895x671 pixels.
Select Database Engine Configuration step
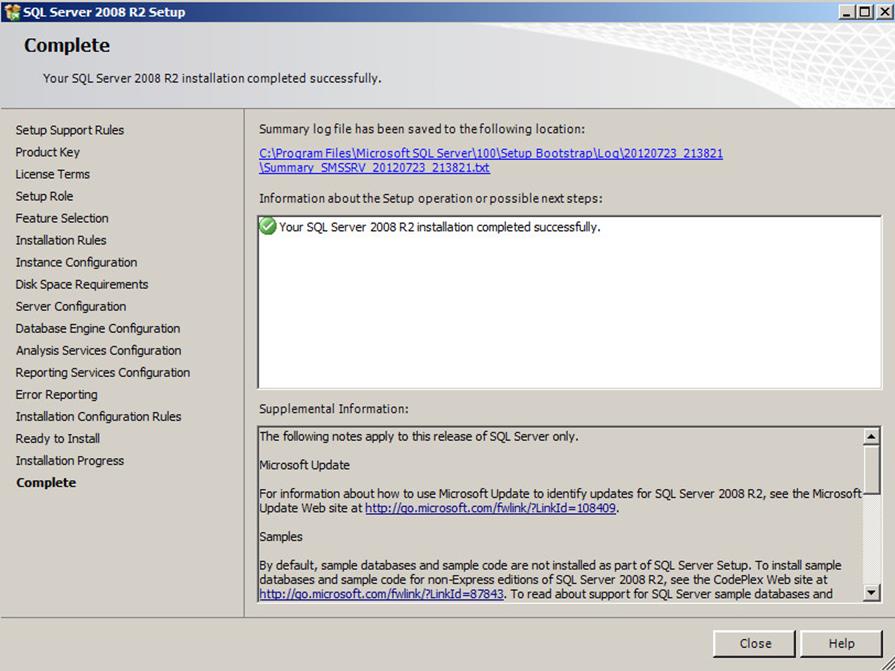98,328
